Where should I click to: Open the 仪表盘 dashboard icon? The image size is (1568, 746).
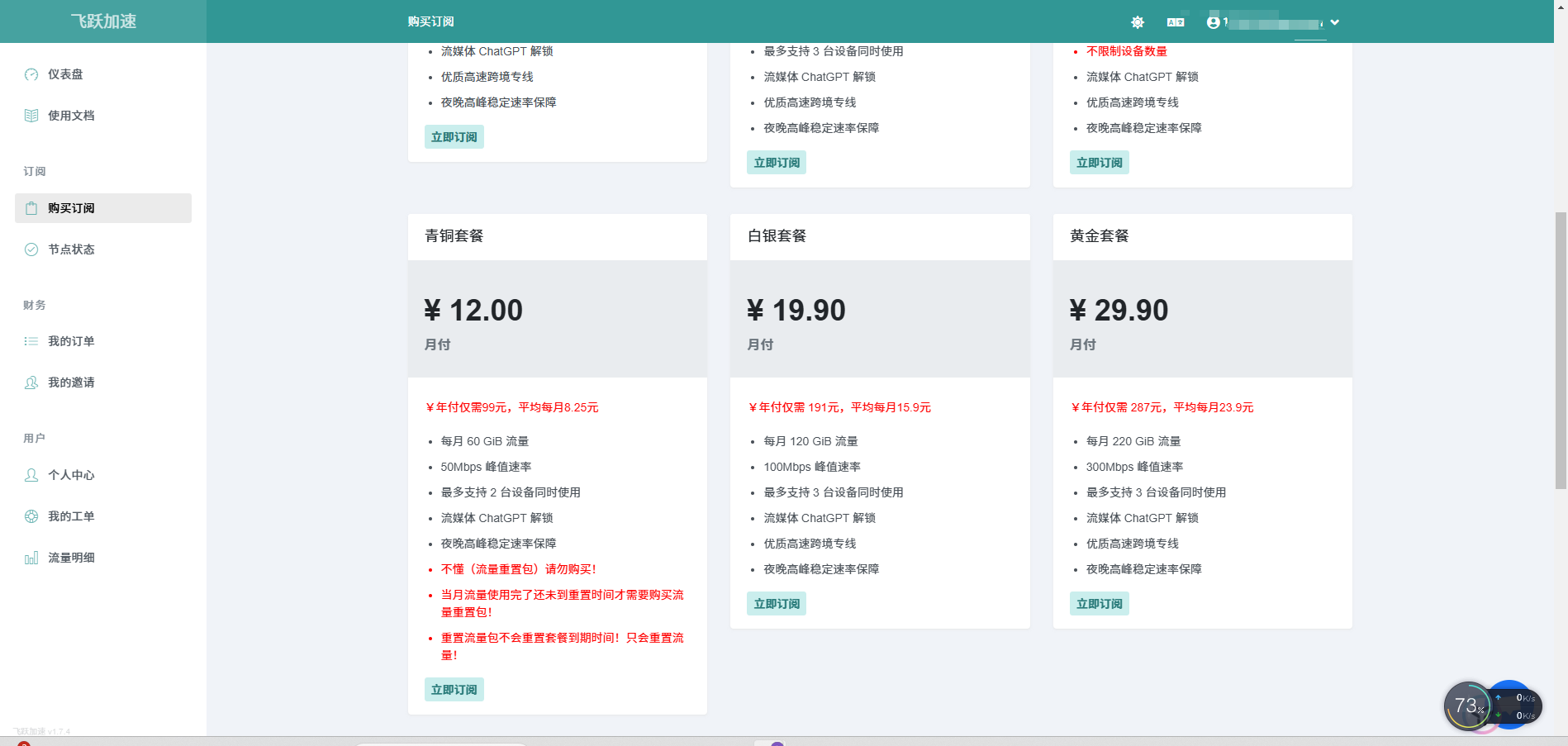[31, 74]
